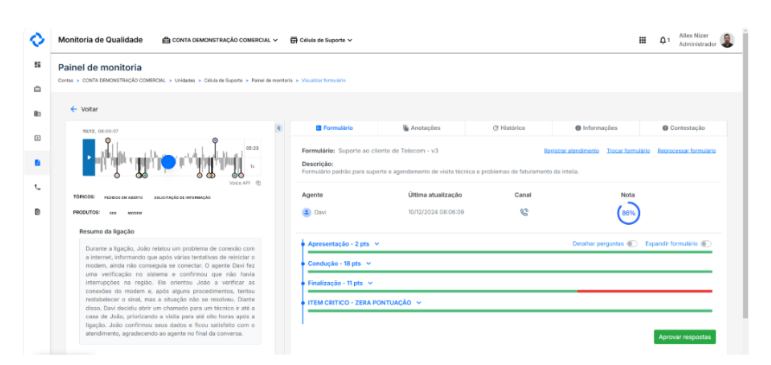
Task: Open the highlighted blue document icon in sidebar
Action: click(x=37, y=163)
